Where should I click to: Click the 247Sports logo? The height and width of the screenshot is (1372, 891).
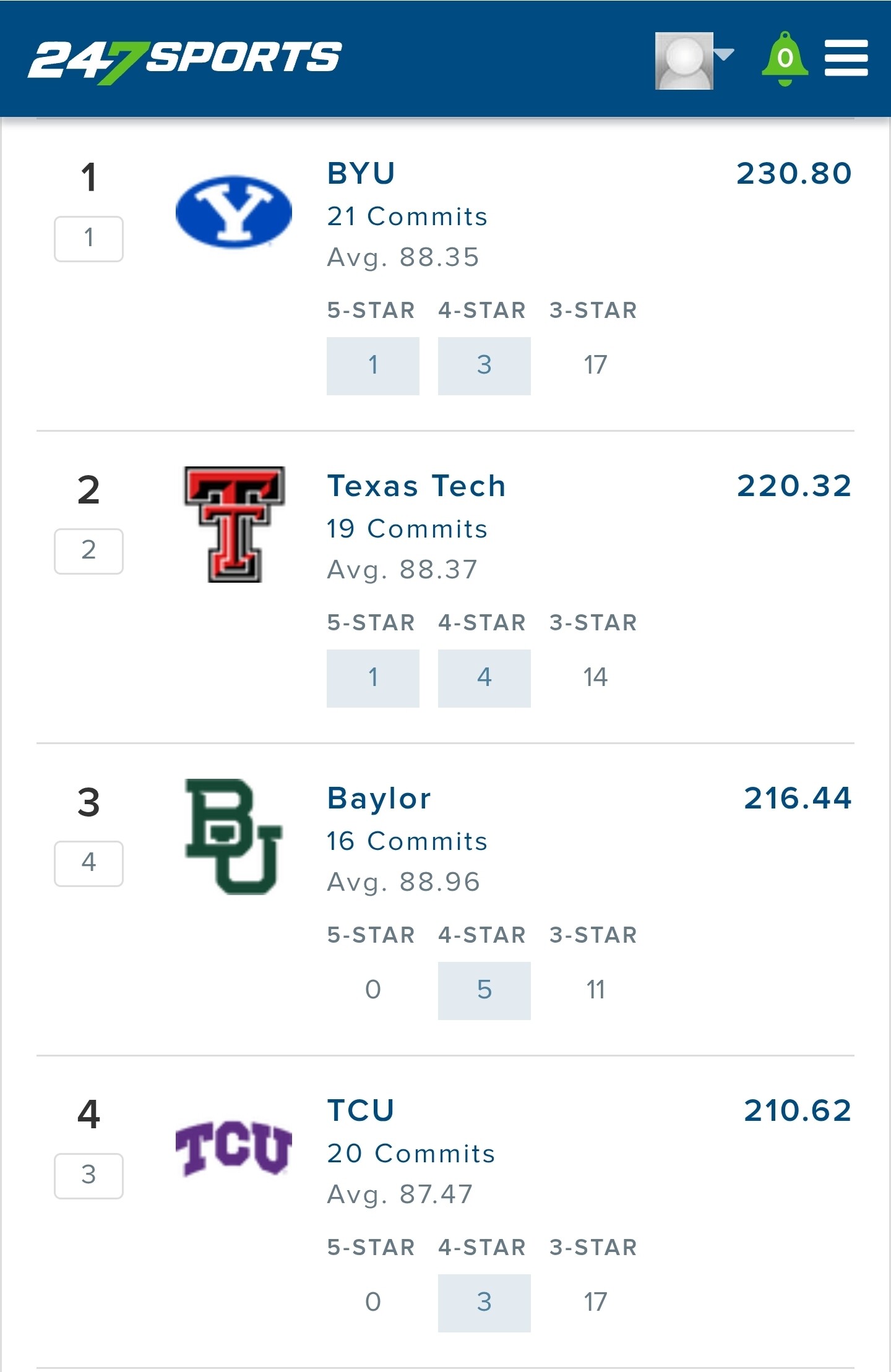point(184,62)
